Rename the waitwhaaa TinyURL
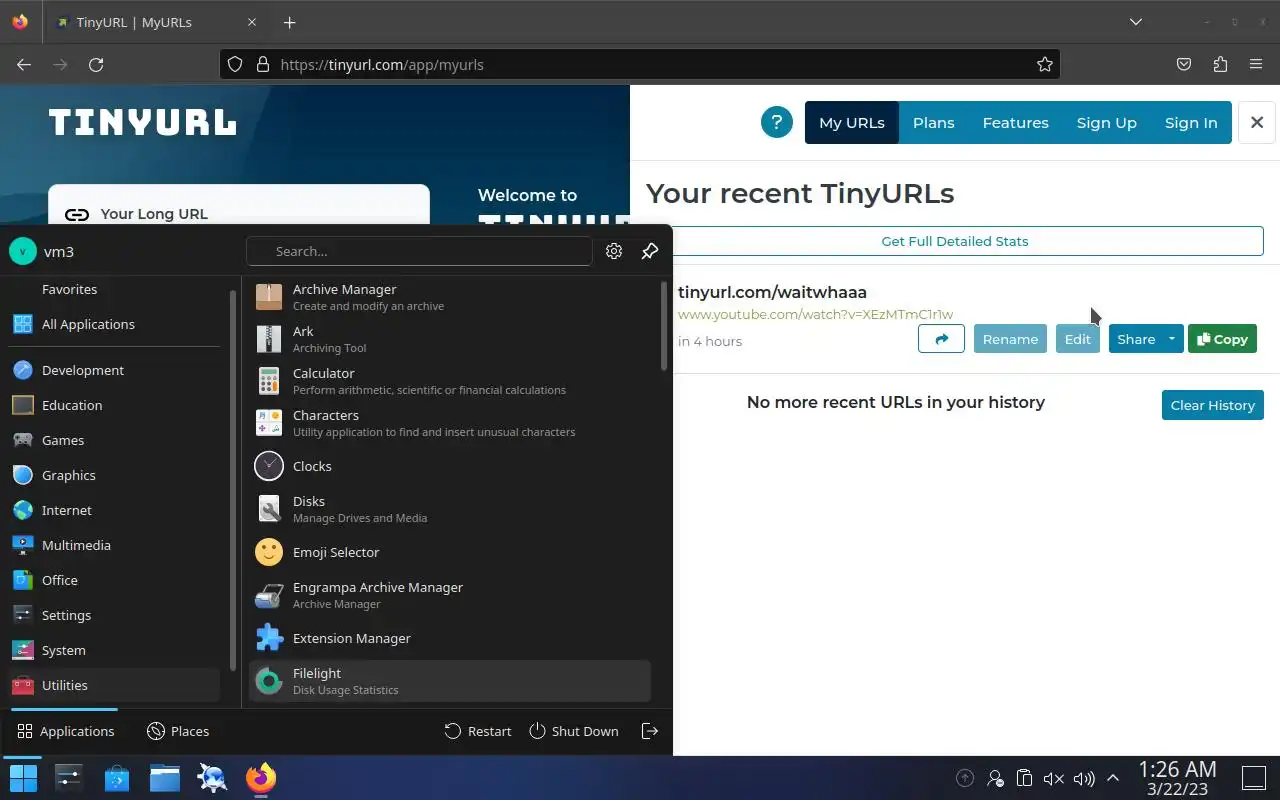This screenshot has width=1280, height=800. point(1010,339)
